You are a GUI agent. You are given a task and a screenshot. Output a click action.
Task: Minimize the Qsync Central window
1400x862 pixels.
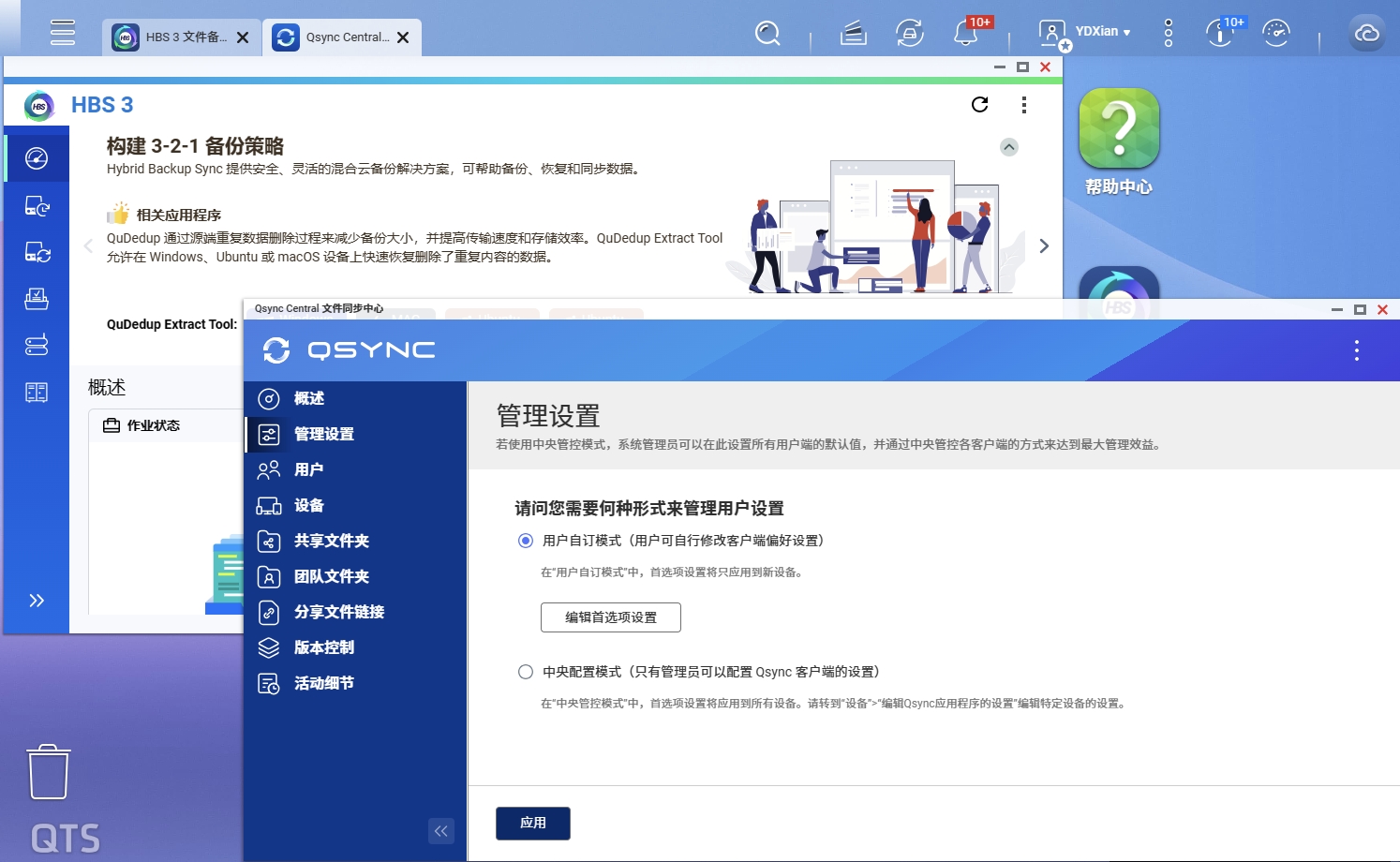(1337, 310)
